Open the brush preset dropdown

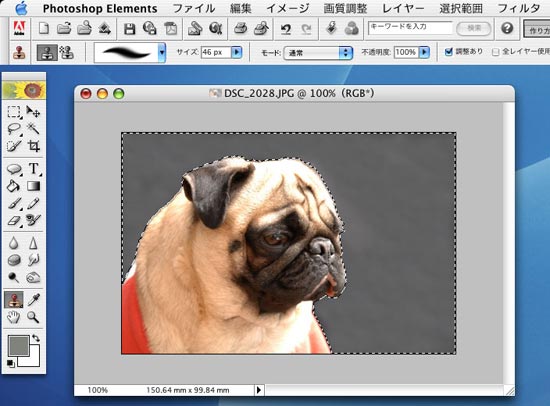pos(161,53)
